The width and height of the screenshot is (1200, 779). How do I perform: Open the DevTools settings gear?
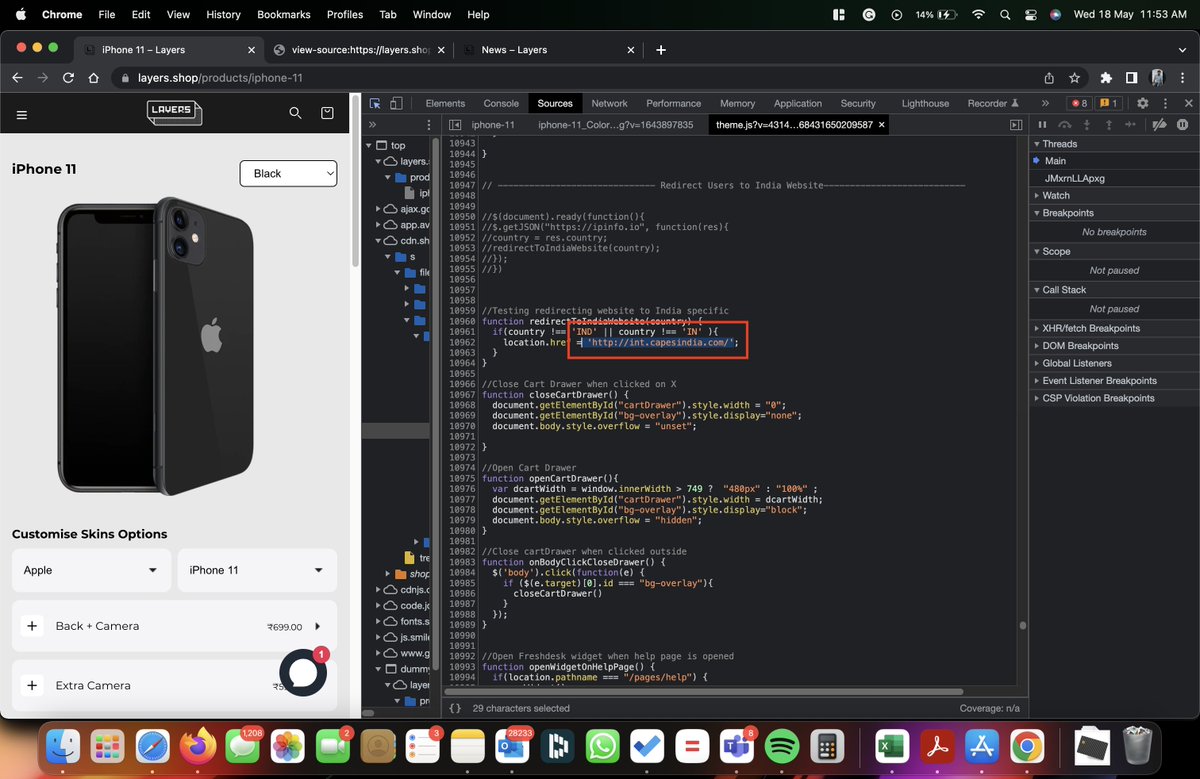(1143, 103)
